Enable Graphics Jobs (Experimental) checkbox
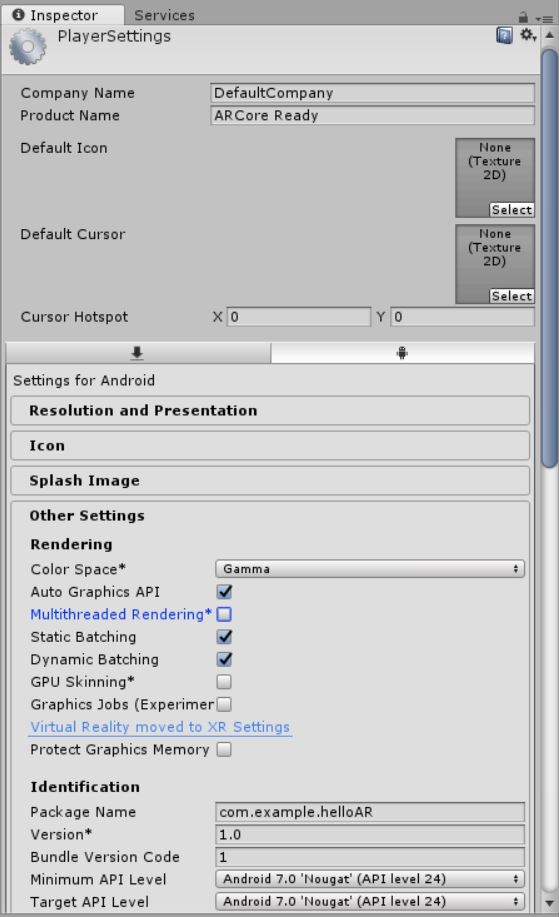This screenshot has height=917, width=559. pos(224,704)
